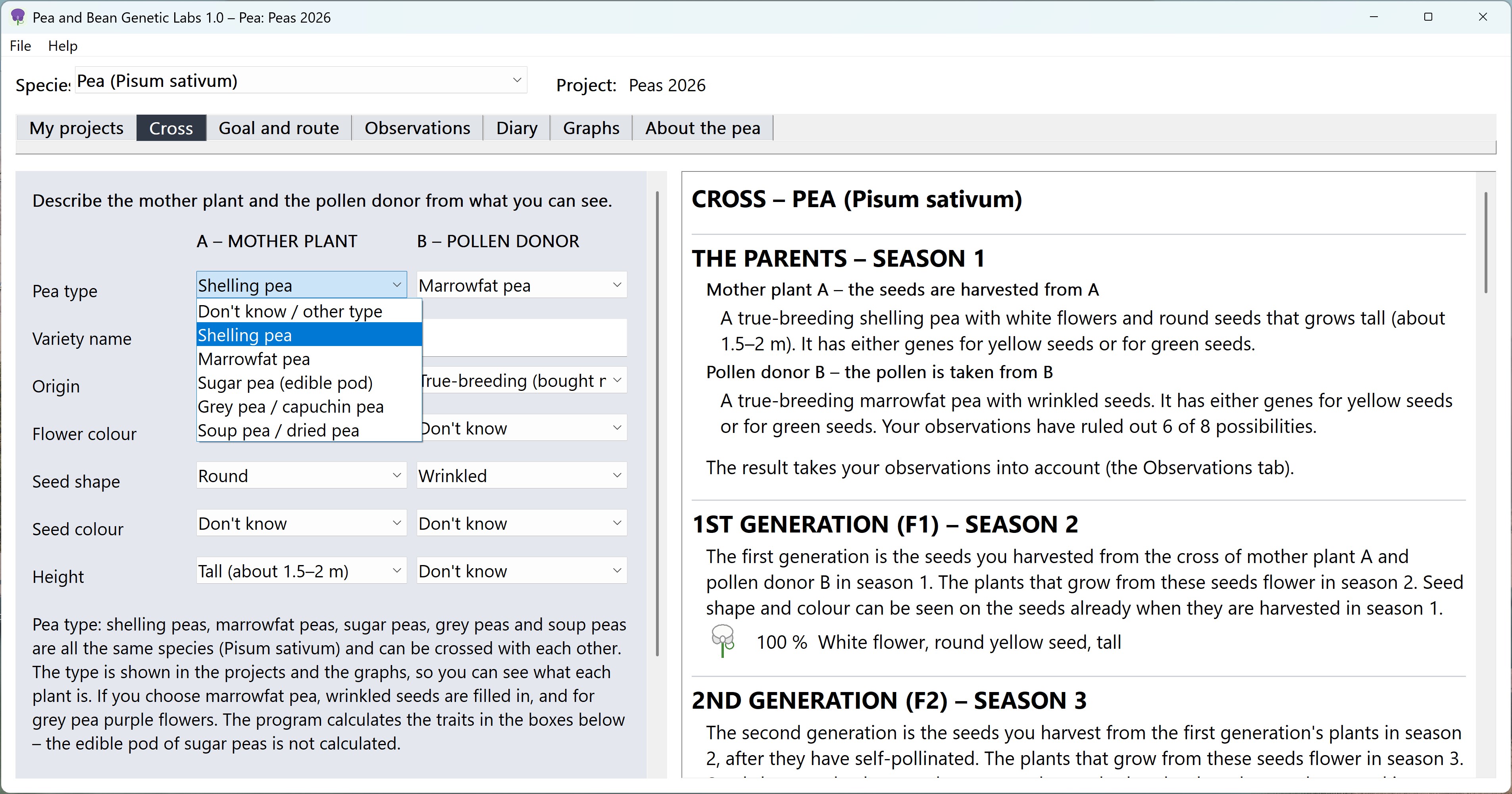Choose Don't know / other type option
The image size is (1512, 794).
(x=309, y=311)
